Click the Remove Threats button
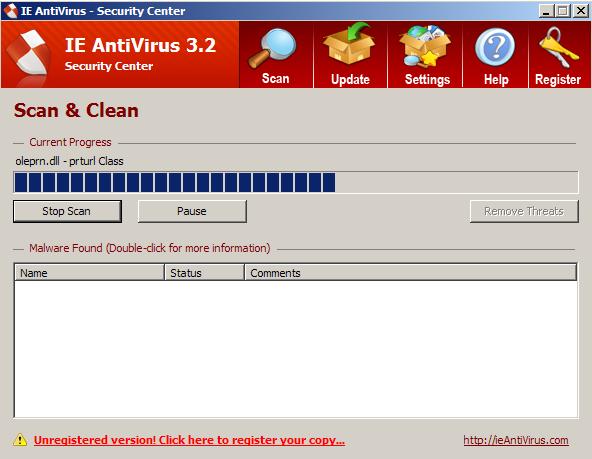592x459 pixels. tap(524, 211)
